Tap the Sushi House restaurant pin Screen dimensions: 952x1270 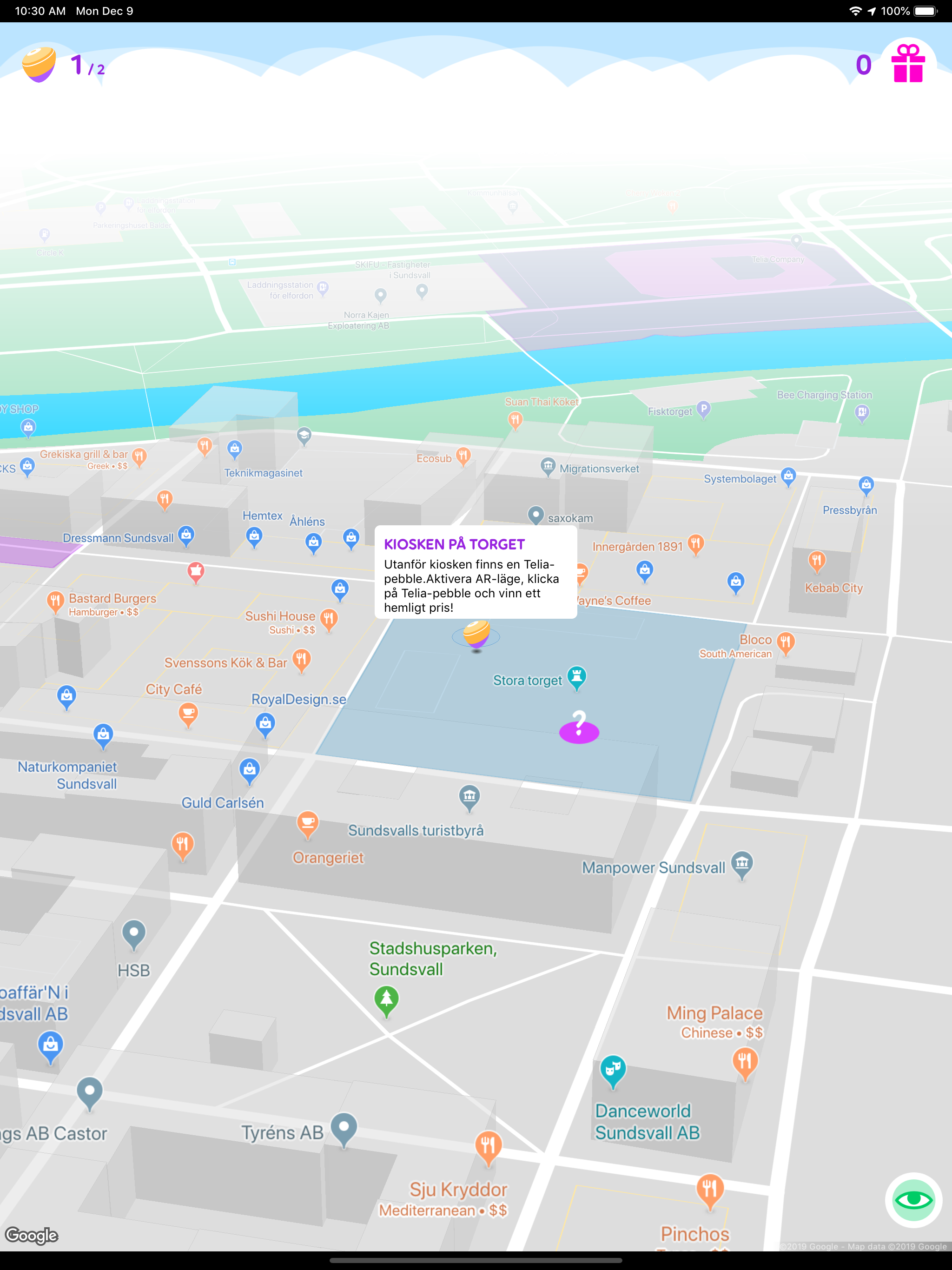[x=329, y=620]
